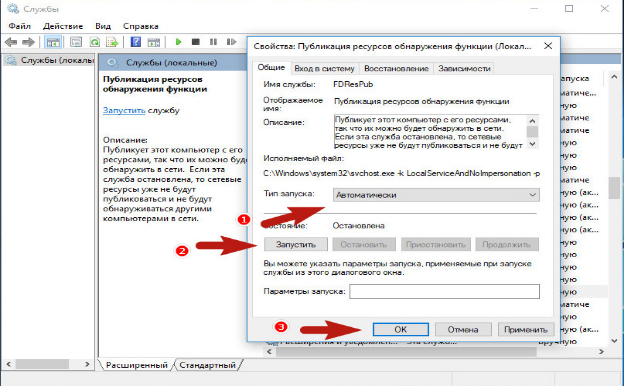Image resolution: width=624 pixels, height=386 pixels.
Task: Switch to the Восстановление tab
Action: (396, 68)
